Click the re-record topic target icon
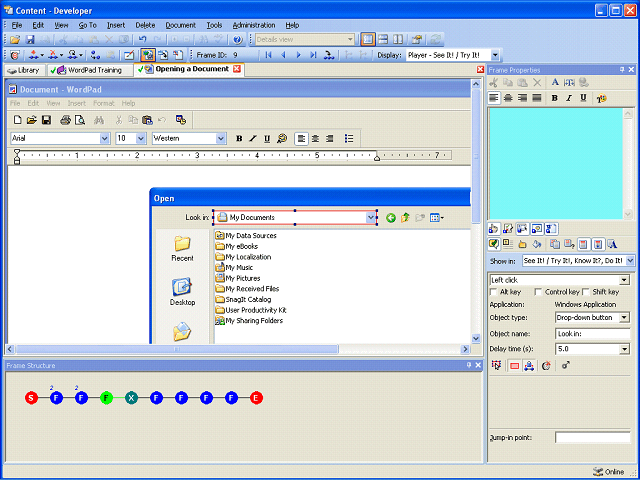The height and width of the screenshot is (480, 640). 15,55
